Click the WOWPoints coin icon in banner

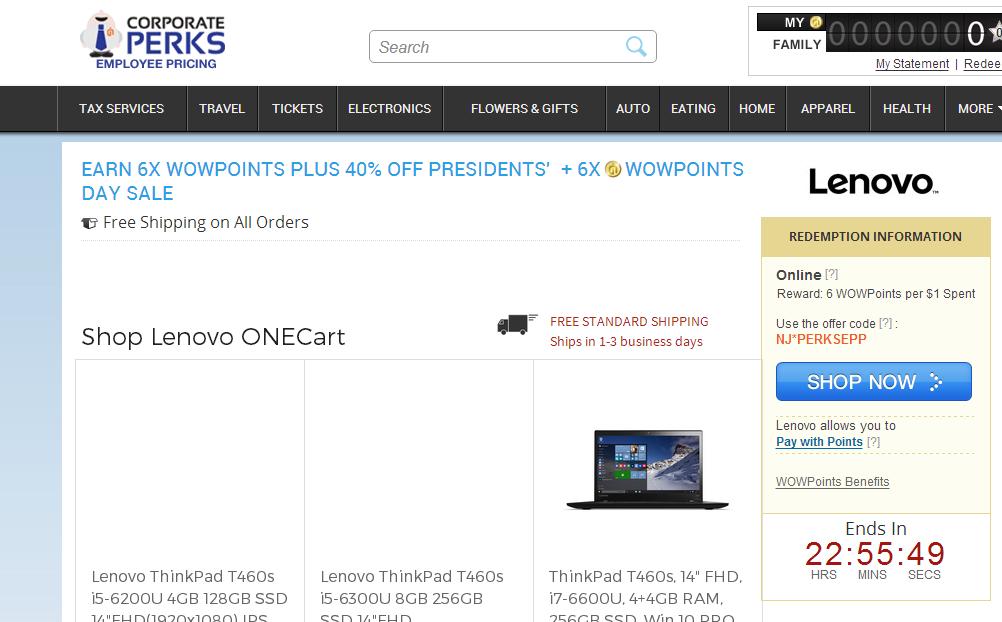(613, 169)
